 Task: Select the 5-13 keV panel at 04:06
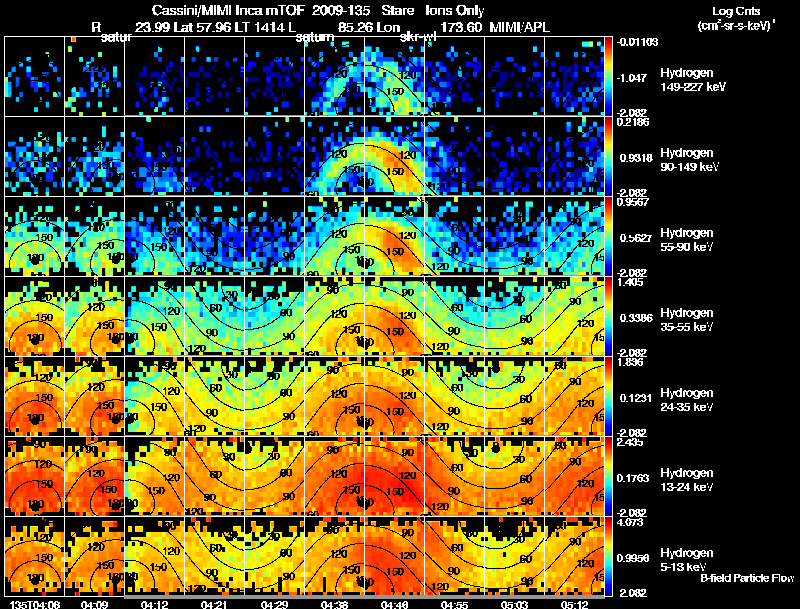[35, 557]
